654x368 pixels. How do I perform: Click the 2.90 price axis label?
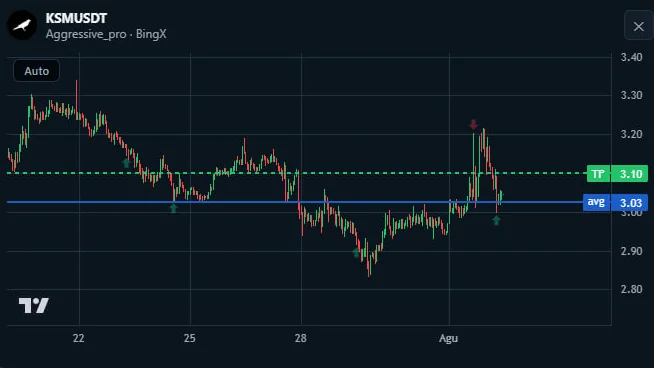click(x=631, y=251)
